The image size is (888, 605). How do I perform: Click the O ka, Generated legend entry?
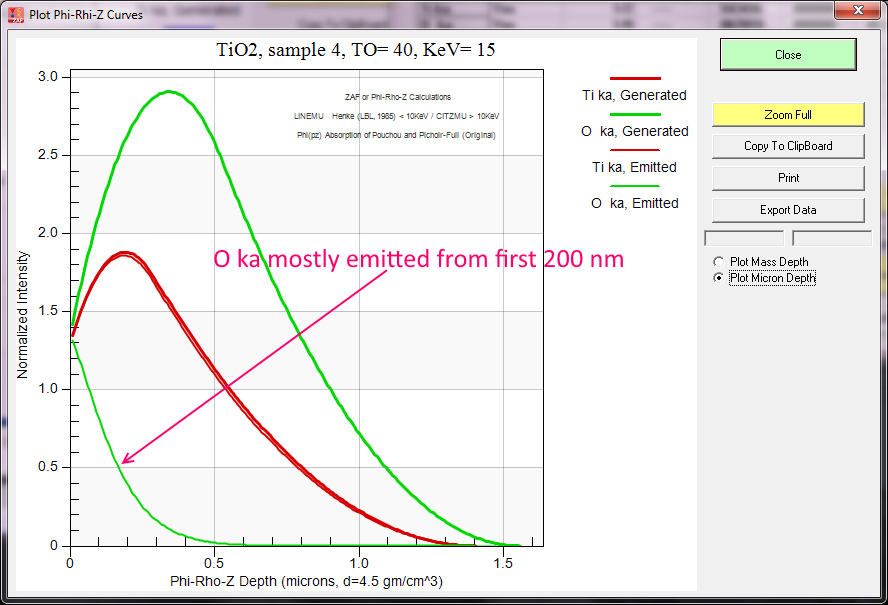634,131
